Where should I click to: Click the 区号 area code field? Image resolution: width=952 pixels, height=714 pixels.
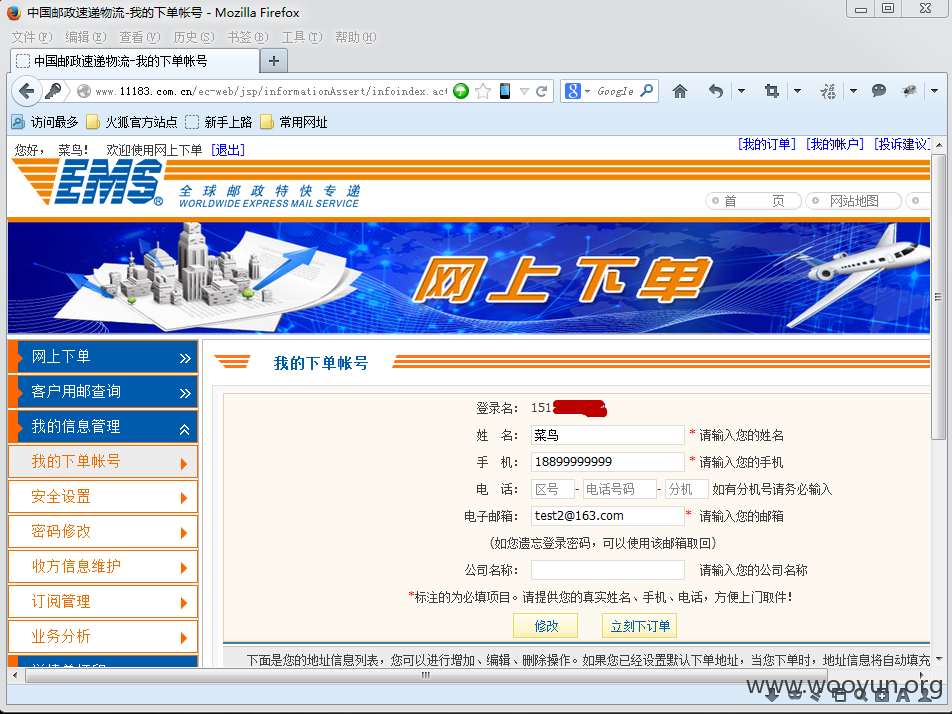pyautogui.click(x=552, y=489)
